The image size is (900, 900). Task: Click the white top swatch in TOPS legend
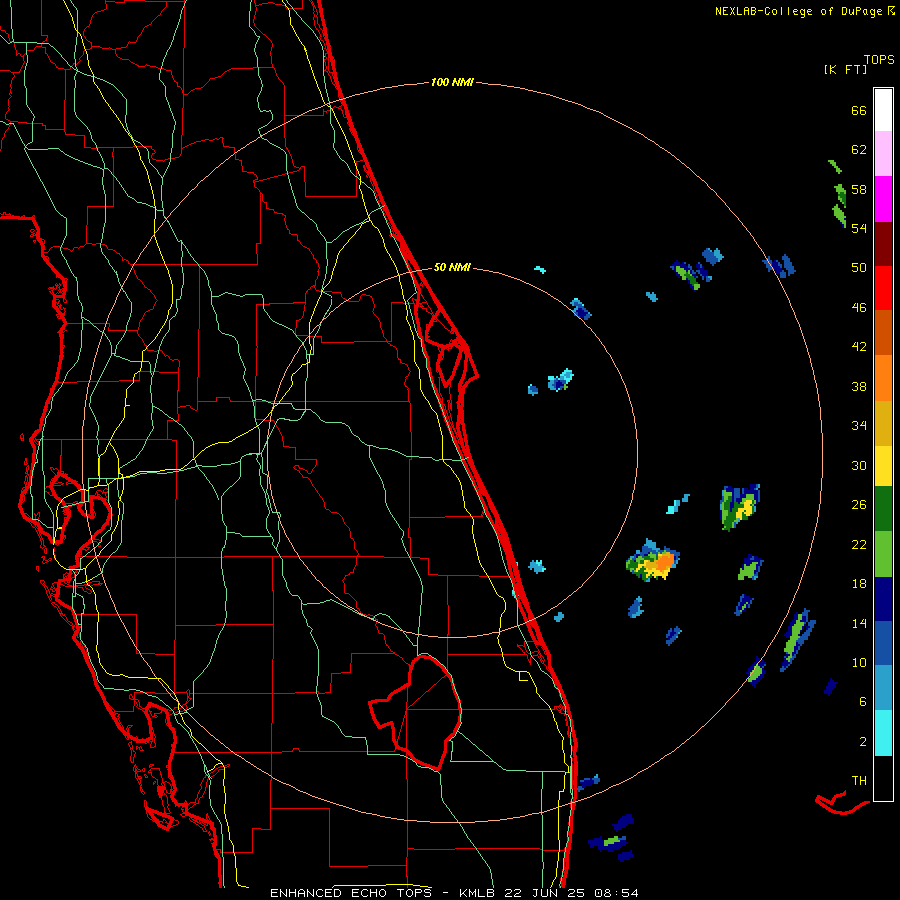(x=883, y=110)
